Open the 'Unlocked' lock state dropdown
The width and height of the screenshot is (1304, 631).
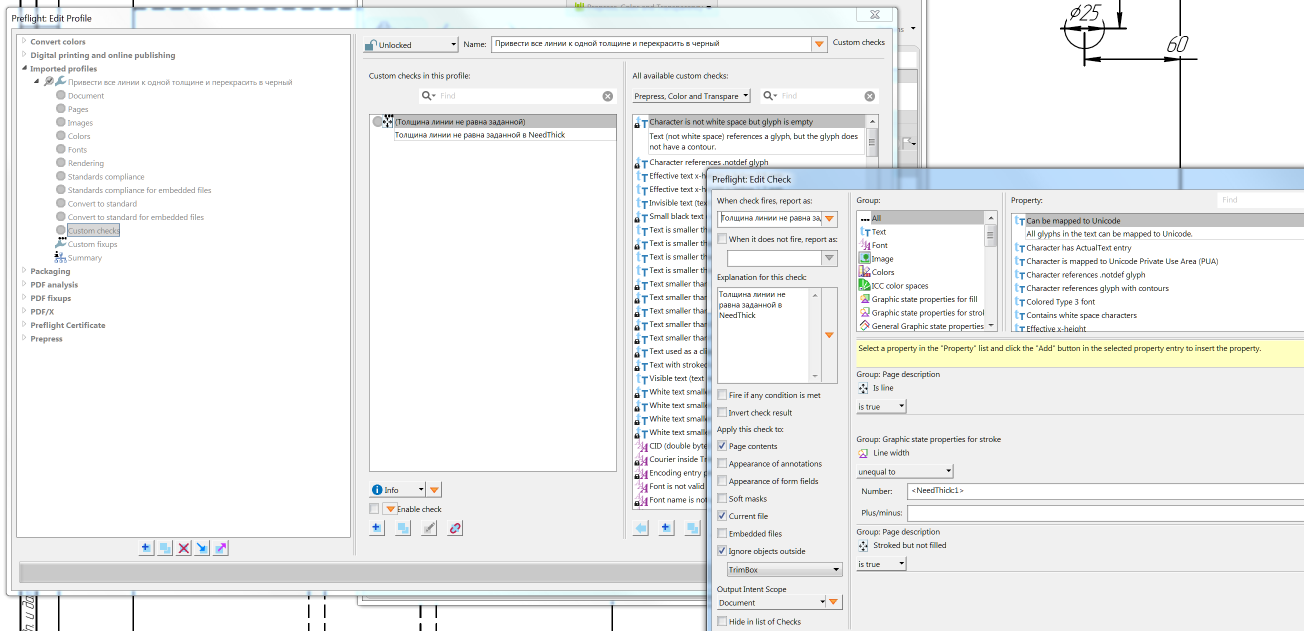tap(410, 45)
